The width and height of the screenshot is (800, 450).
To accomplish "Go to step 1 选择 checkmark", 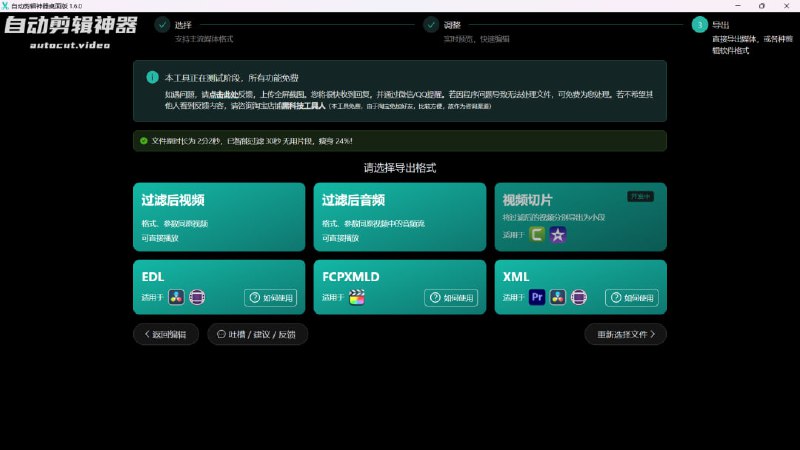I will (x=162, y=24).
